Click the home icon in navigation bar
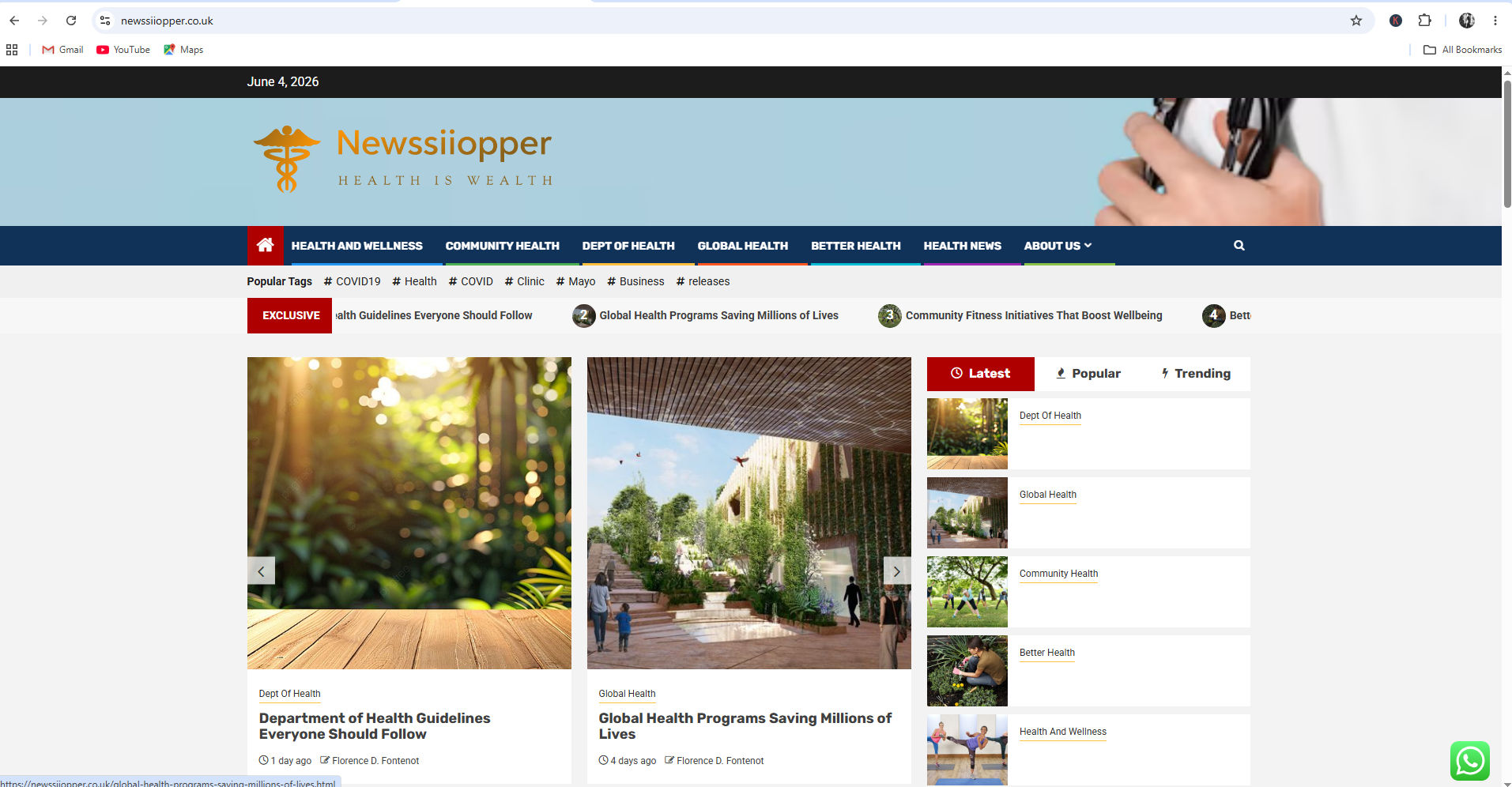This screenshot has width=1512, height=787. point(266,245)
